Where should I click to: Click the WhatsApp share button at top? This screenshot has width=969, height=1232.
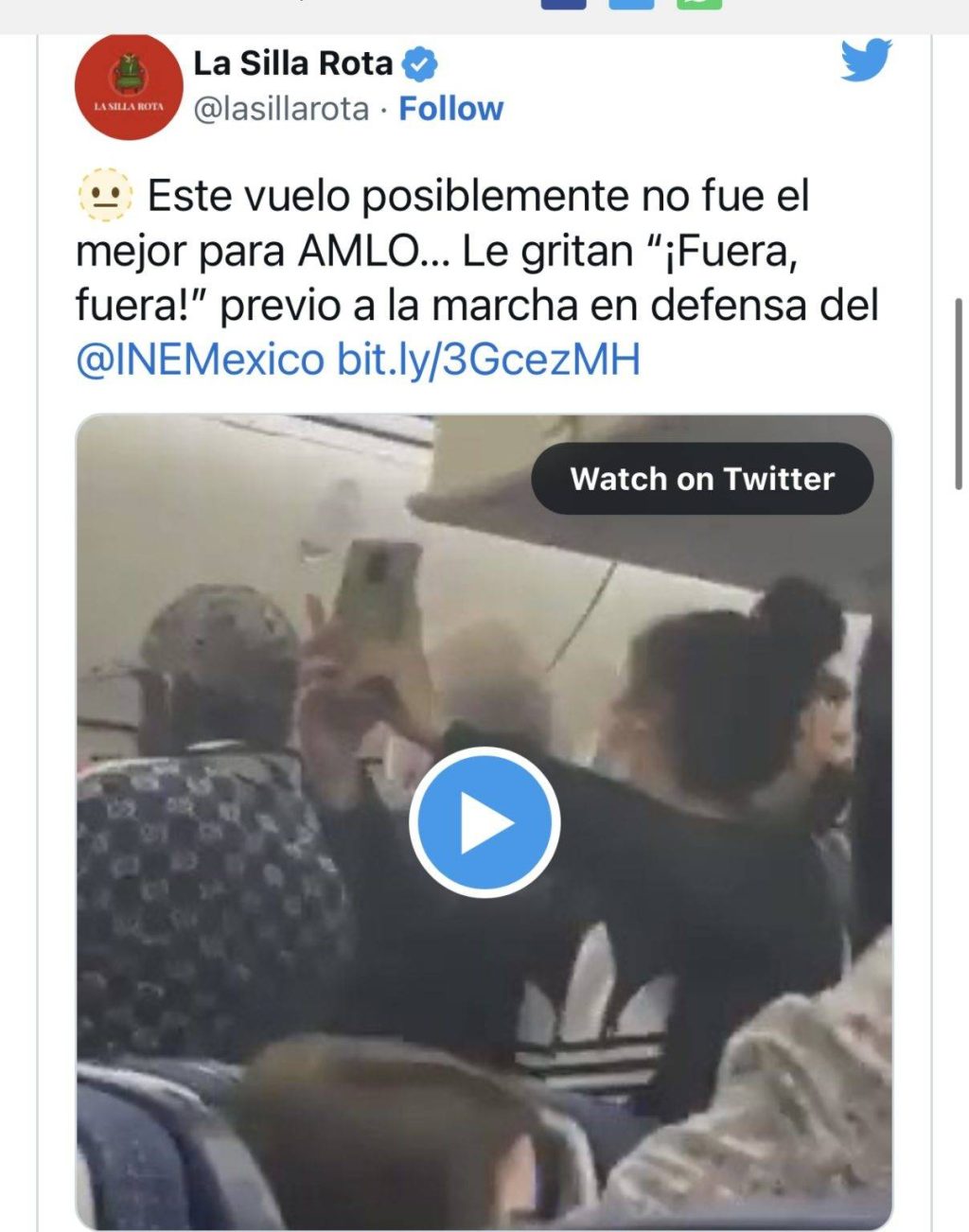coord(699,4)
